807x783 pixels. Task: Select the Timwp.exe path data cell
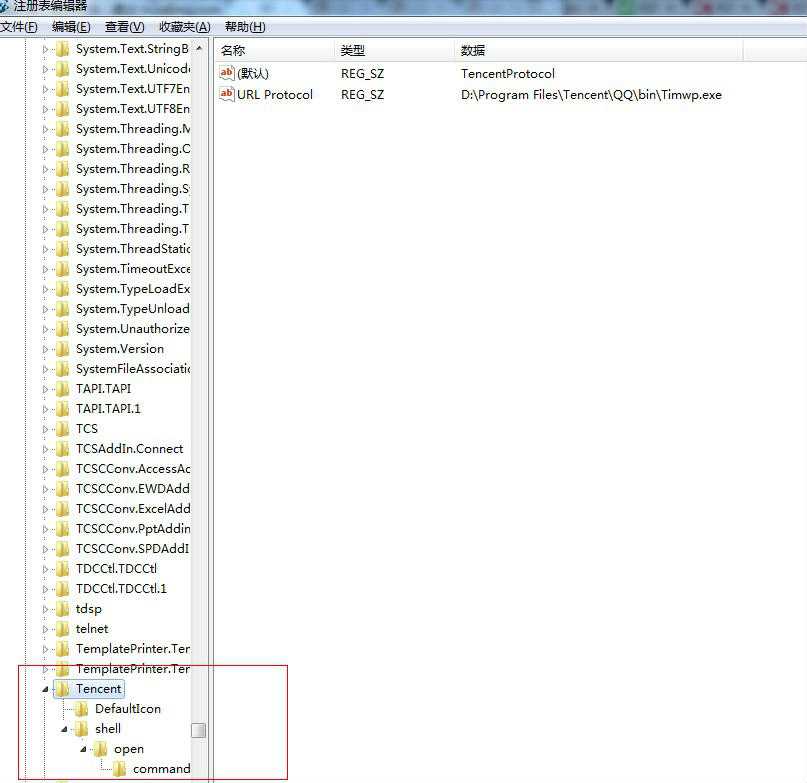coord(591,95)
